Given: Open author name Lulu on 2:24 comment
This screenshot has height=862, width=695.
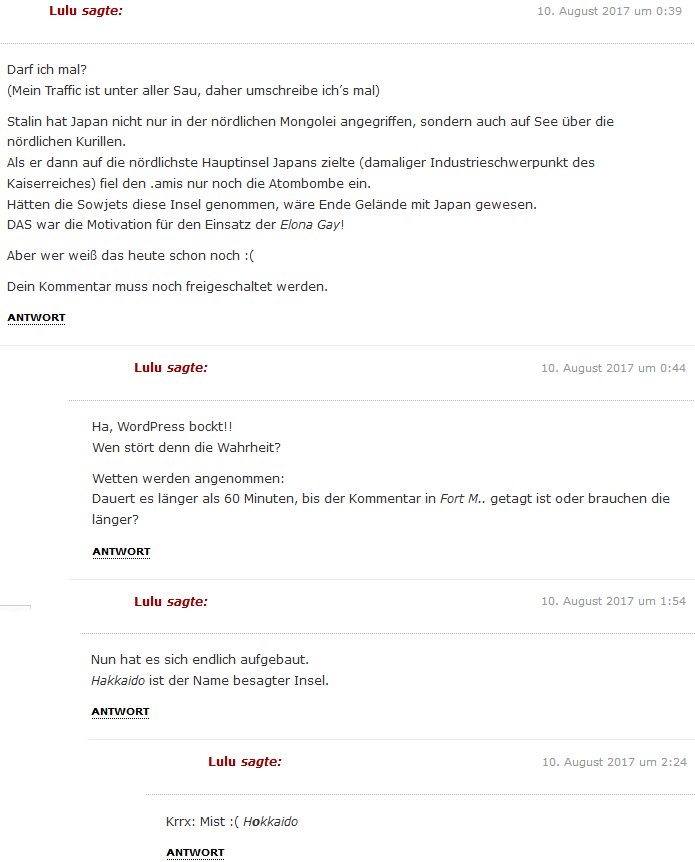Looking at the screenshot, I should pos(222,761).
